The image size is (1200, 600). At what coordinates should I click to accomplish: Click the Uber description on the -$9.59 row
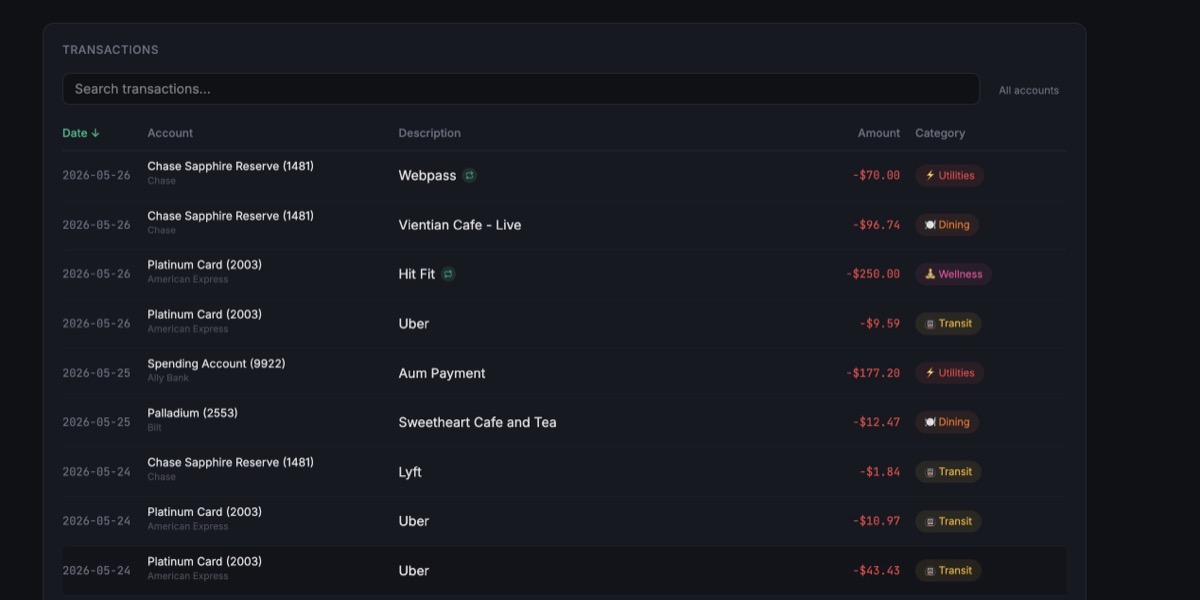click(413, 324)
